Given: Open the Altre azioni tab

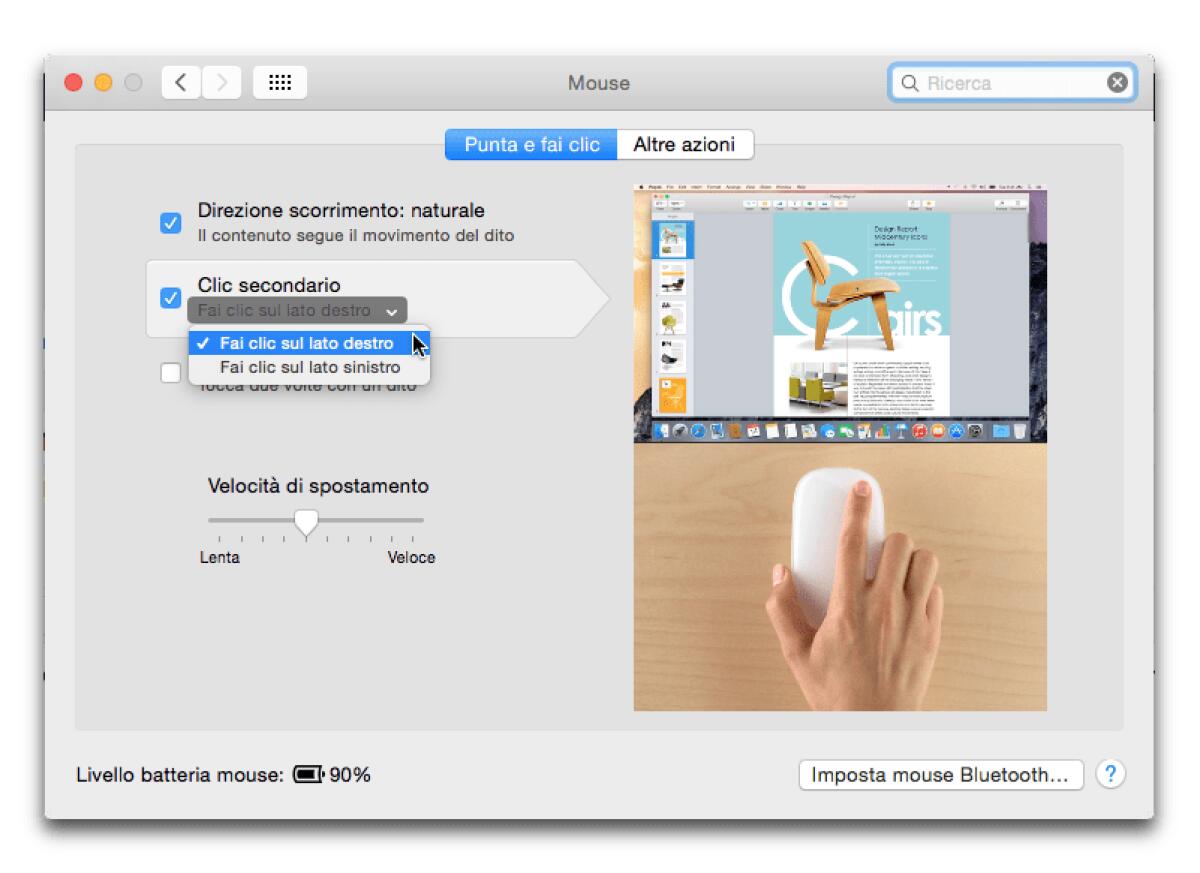Looking at the screenshot, I should (x=685, y=144).
